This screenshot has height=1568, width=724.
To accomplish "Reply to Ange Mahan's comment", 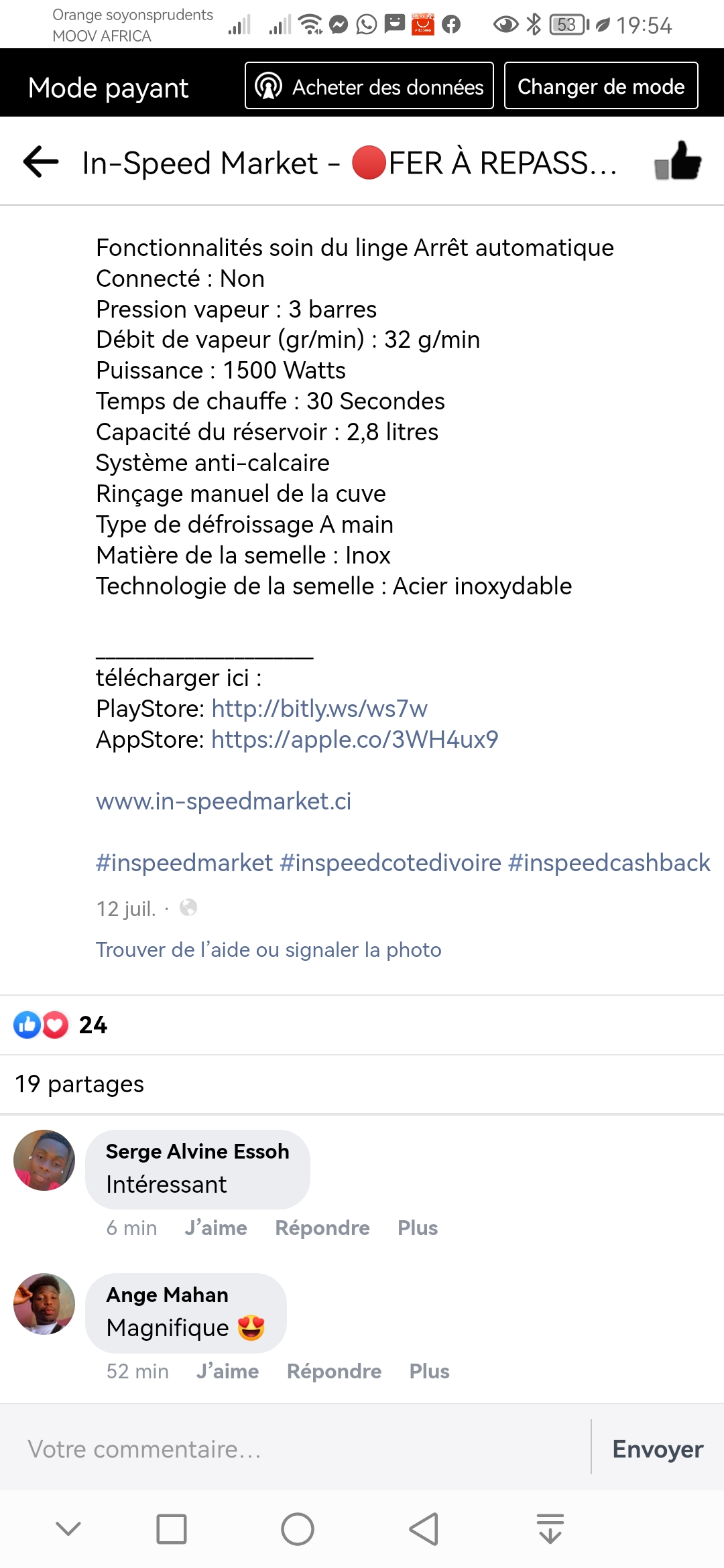I will point(334,1371).
